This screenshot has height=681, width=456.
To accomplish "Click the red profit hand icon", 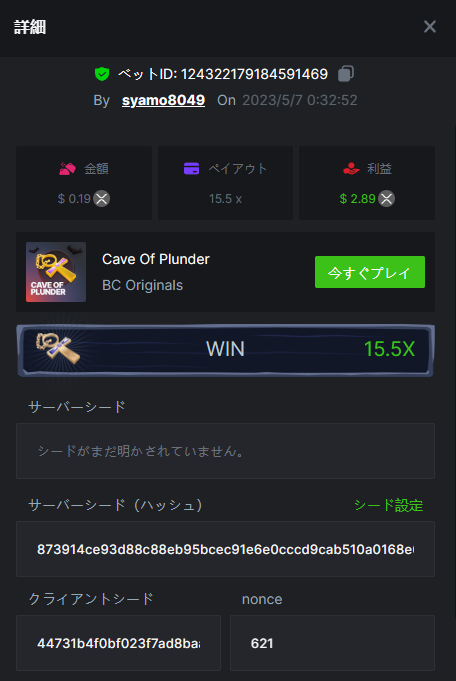I will click(x=351, y=169).
